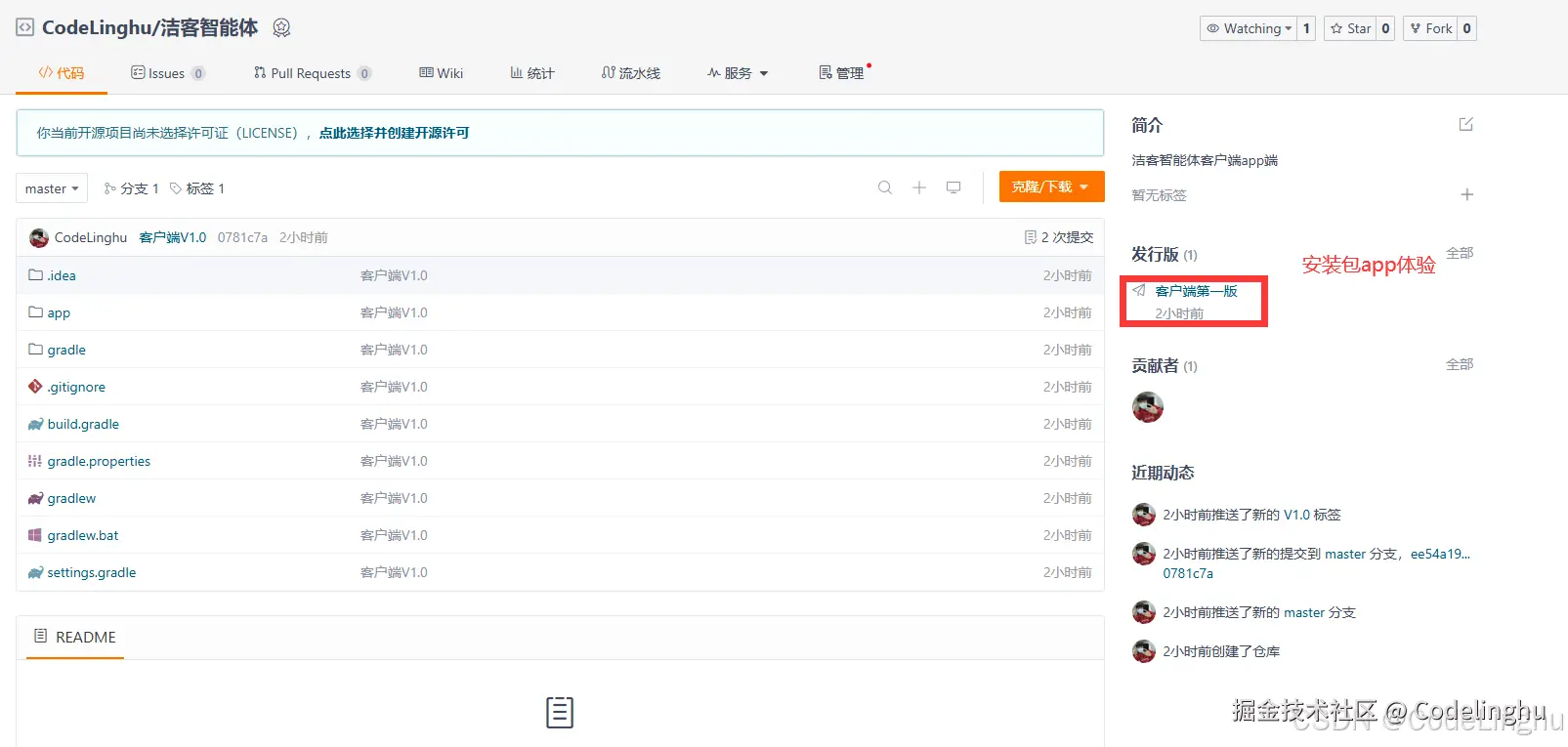
Task: Star this repository
Action: pos(1350,28)
